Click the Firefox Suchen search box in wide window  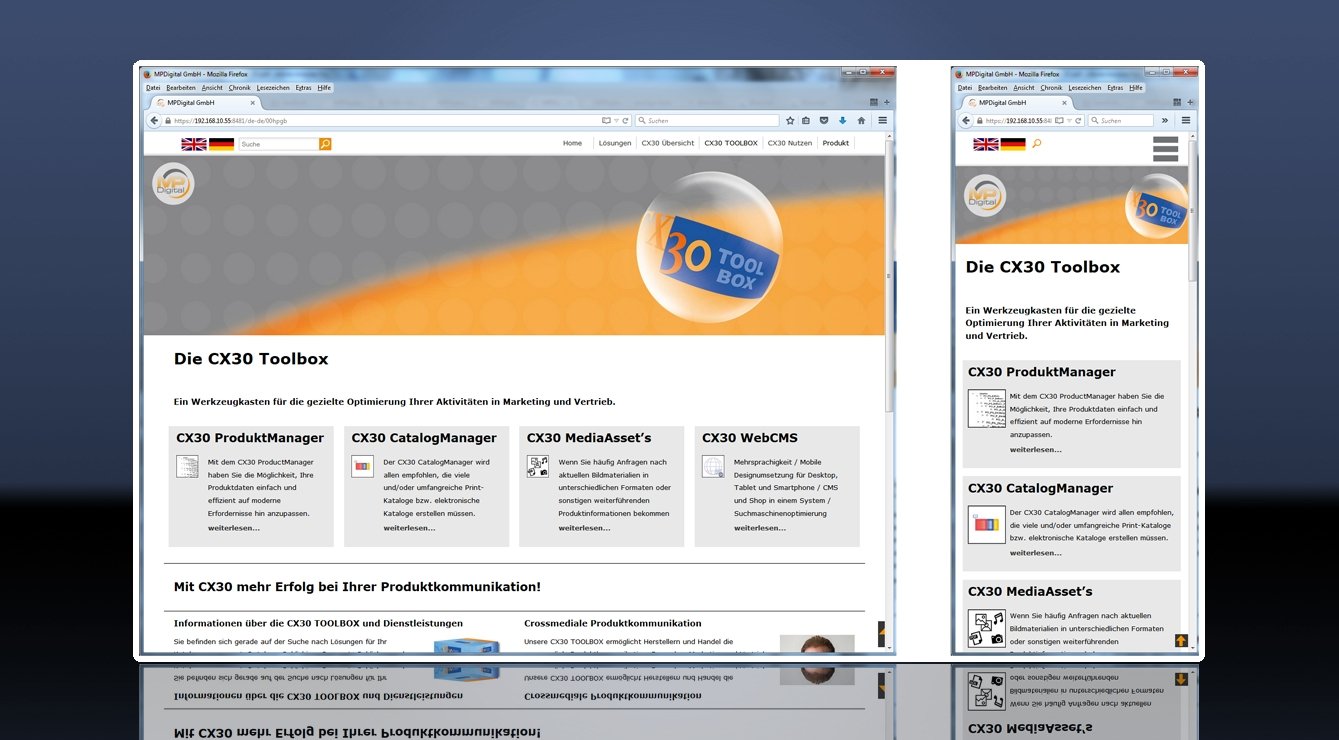click(x=706, y=120)
